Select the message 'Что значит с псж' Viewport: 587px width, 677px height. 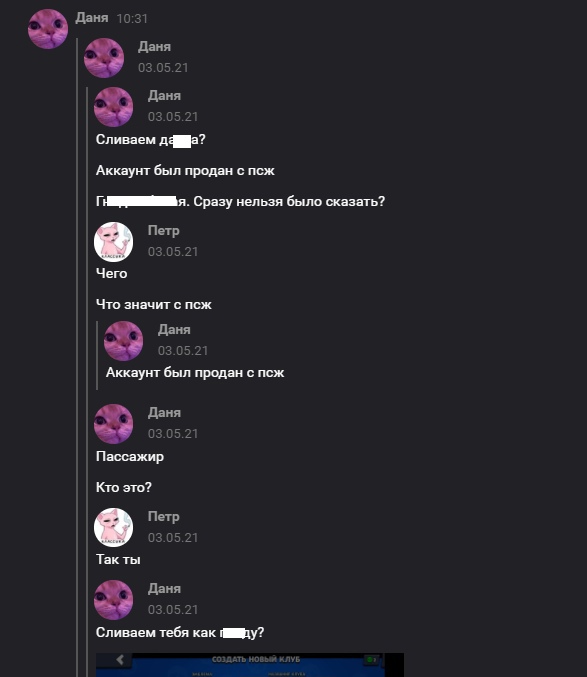point(154,304)
